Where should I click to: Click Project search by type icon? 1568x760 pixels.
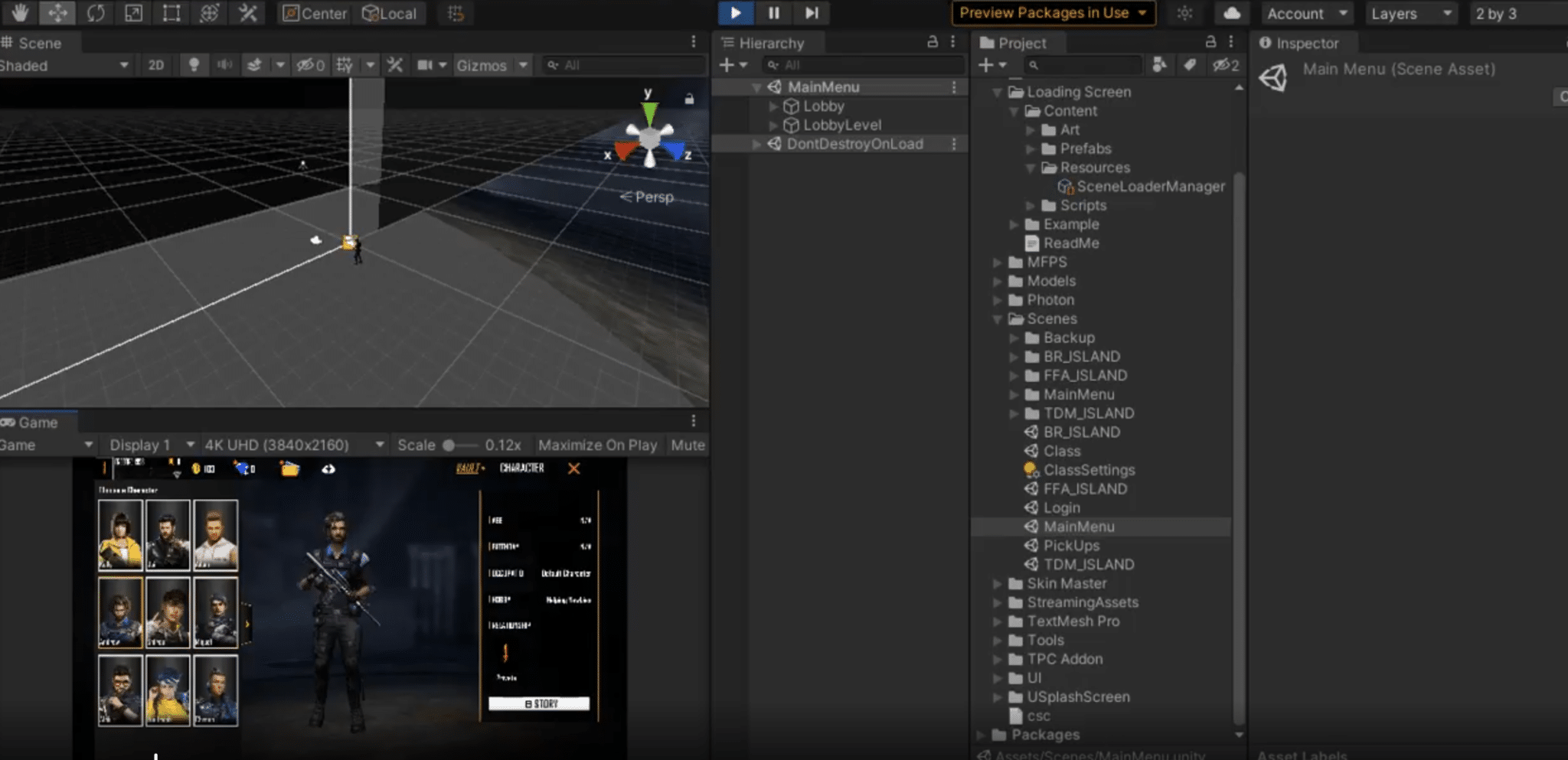point(1159,65)
